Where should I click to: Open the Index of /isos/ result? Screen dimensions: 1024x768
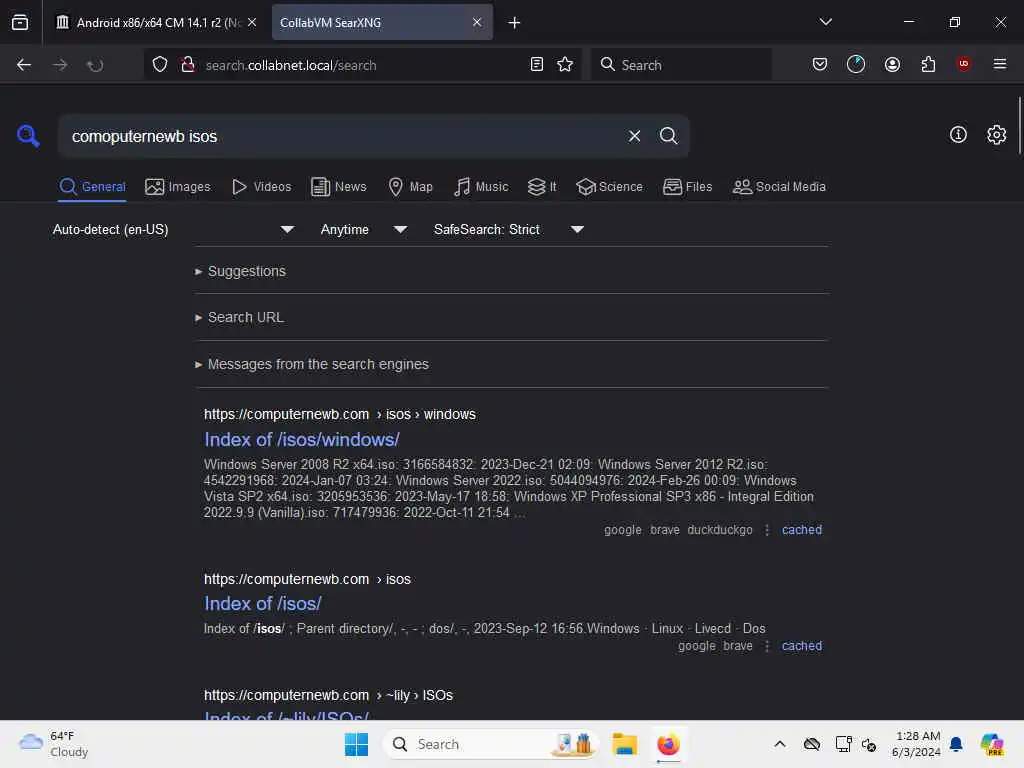click(x=263, y=603)
